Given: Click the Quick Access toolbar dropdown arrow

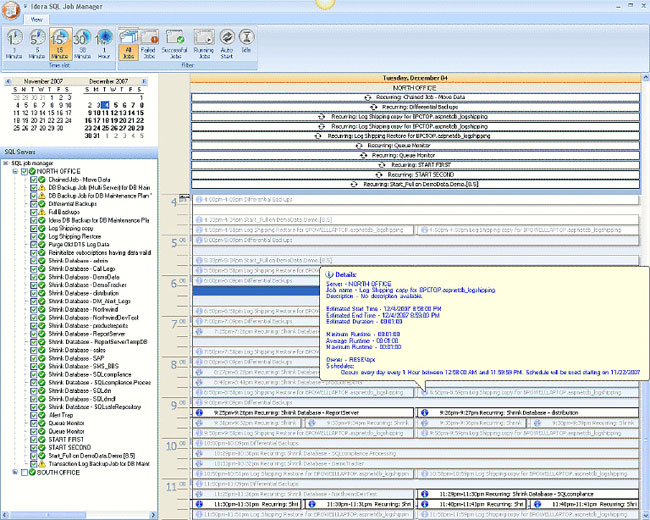Looking at the screenshot, I should point(26,7).
